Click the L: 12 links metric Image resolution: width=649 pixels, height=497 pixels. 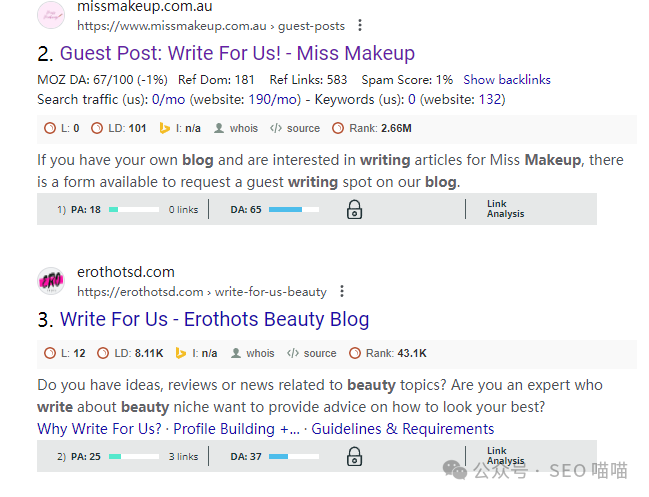pyautogui.click(x=66, y=353)
